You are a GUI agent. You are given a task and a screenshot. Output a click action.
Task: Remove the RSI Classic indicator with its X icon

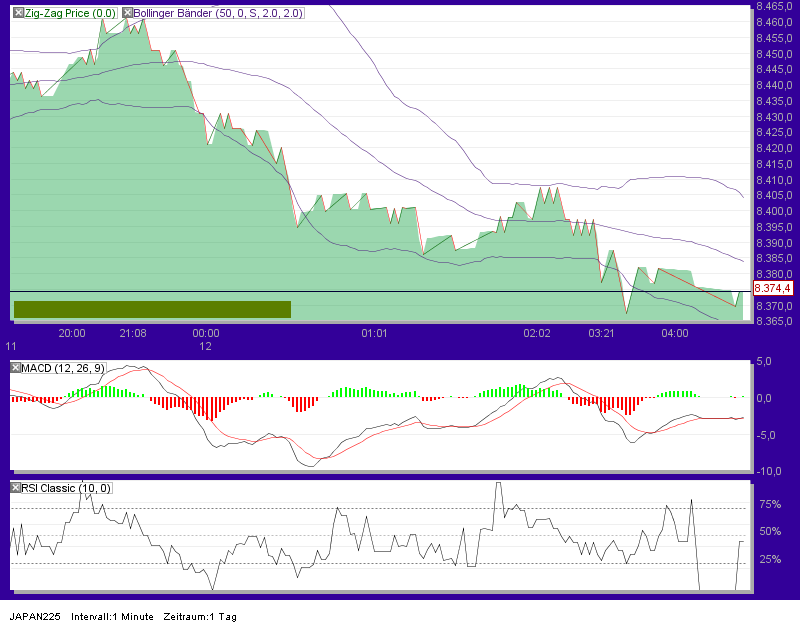coord(15,487)
